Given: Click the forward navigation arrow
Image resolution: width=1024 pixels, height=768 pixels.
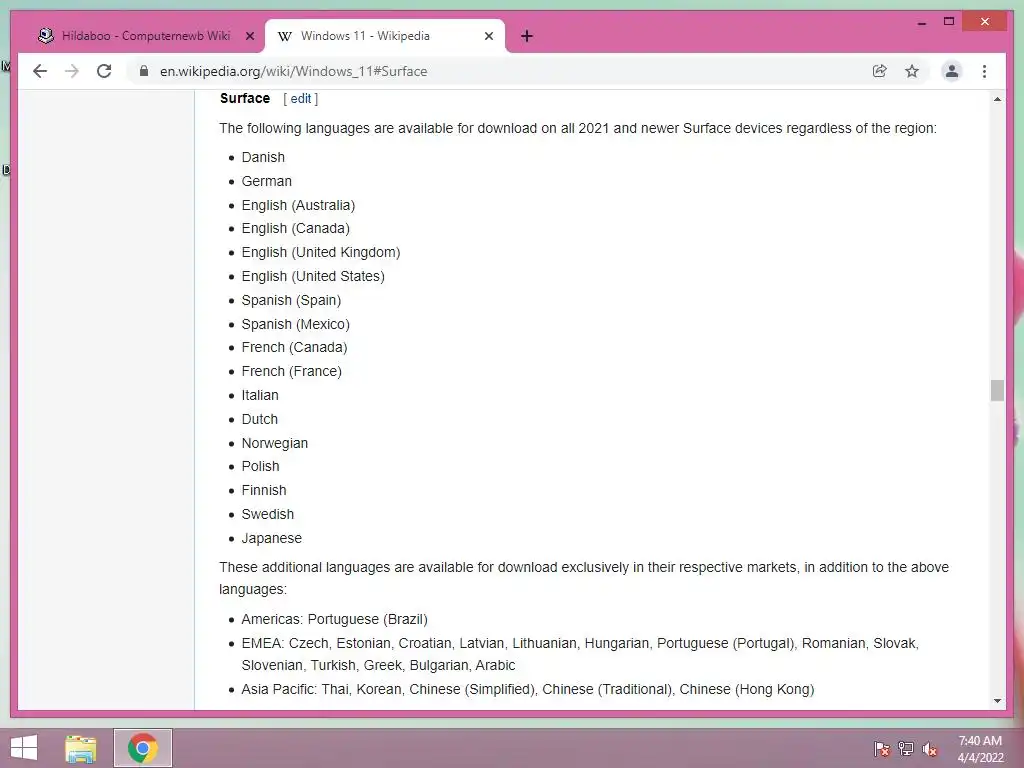Looking at the screenshot, I should click(72, 71).
